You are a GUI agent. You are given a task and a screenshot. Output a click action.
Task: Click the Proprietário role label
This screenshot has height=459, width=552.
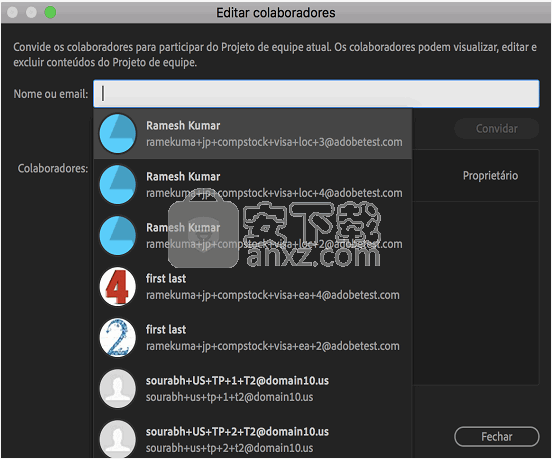[490, 176]
